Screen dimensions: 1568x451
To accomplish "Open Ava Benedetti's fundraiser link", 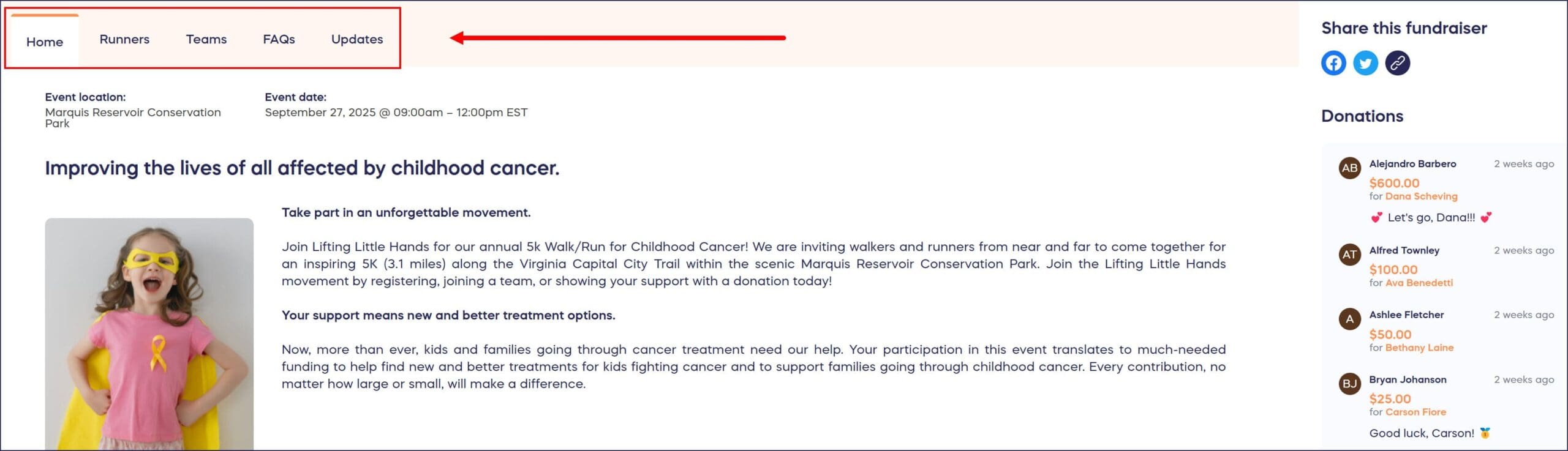I will click(x=1419, y=283).
